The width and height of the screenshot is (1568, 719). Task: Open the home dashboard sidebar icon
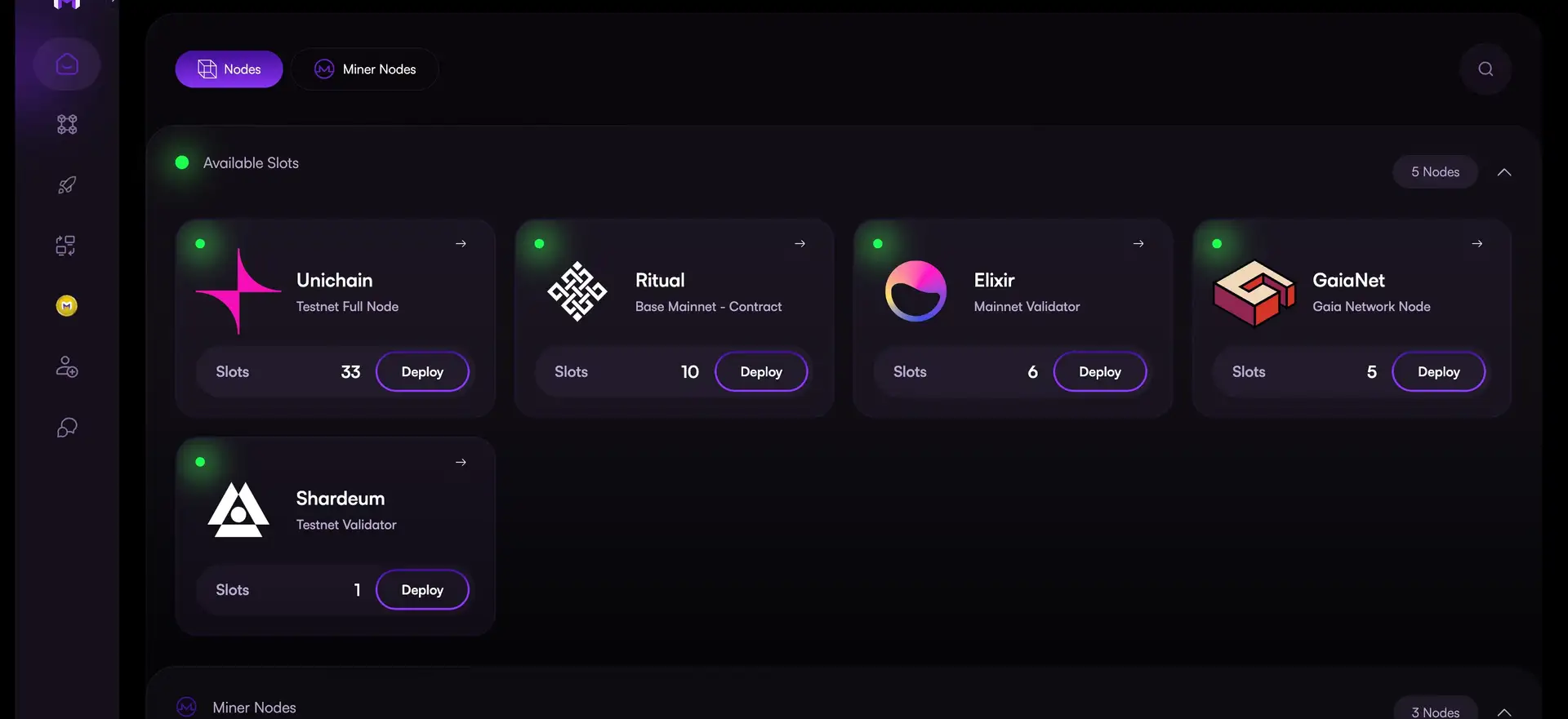click(67, 64)
